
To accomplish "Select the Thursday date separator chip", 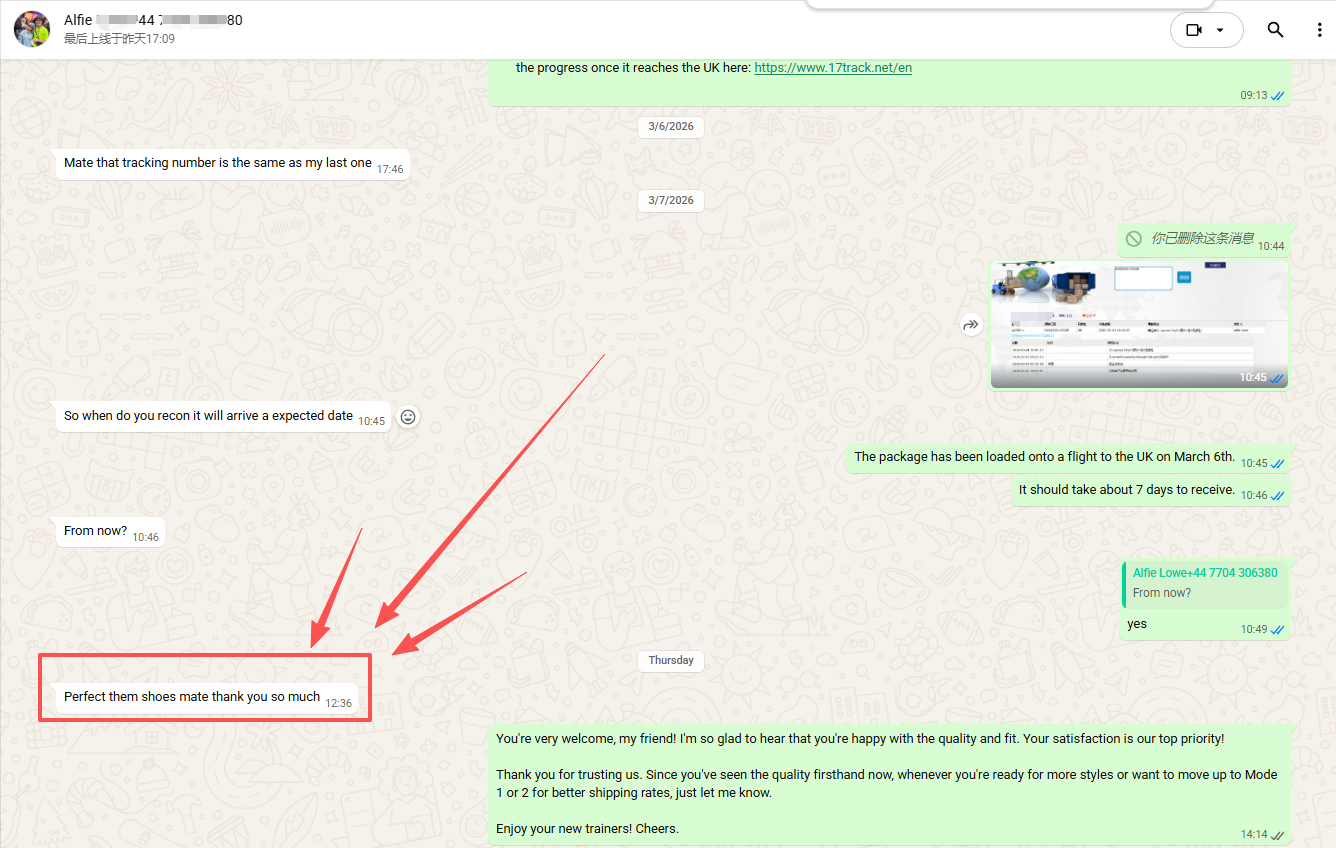I will (671, 660).
